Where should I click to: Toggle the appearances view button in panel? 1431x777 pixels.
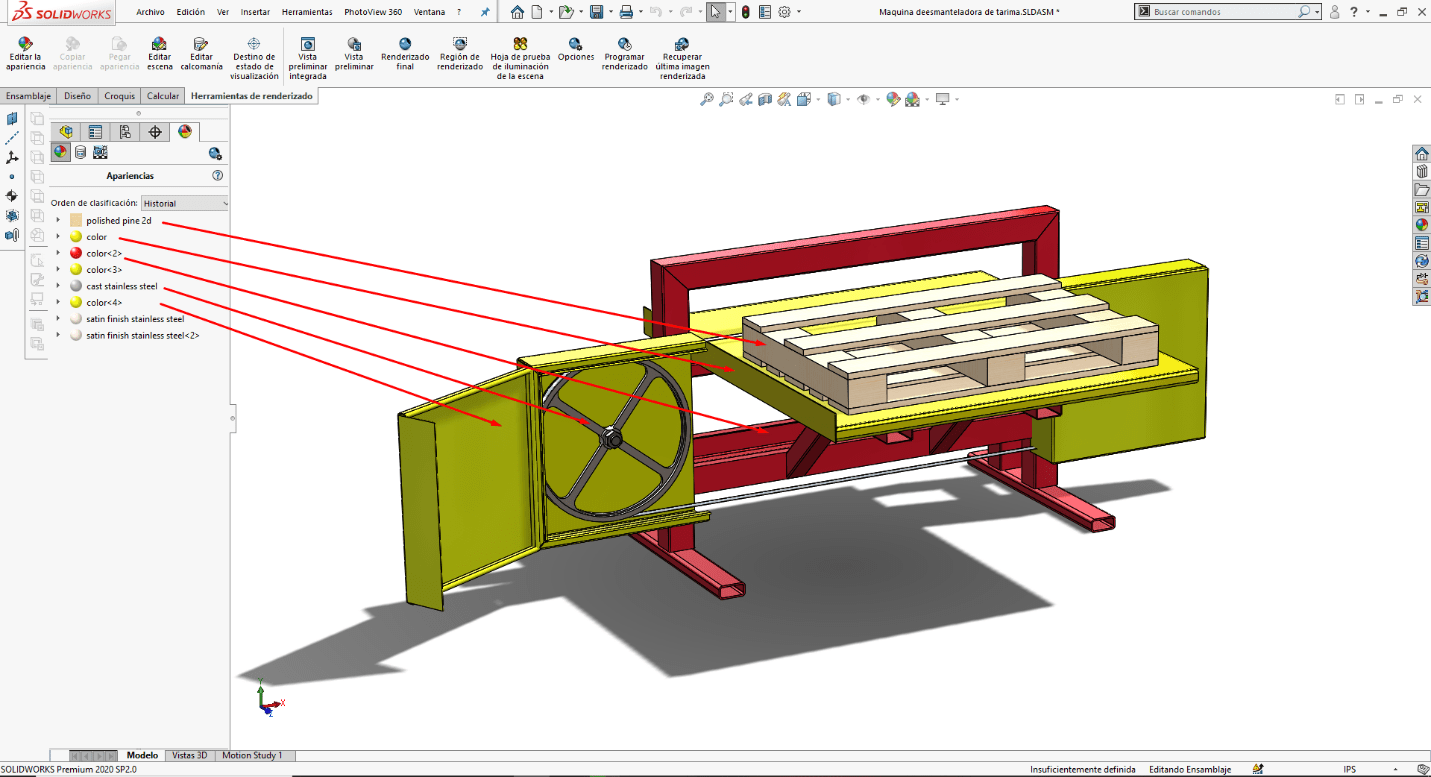(61, 153)
